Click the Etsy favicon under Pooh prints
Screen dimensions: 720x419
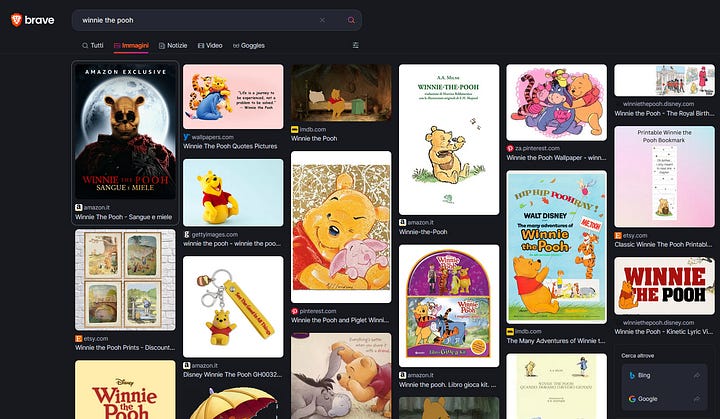[79, 339]
